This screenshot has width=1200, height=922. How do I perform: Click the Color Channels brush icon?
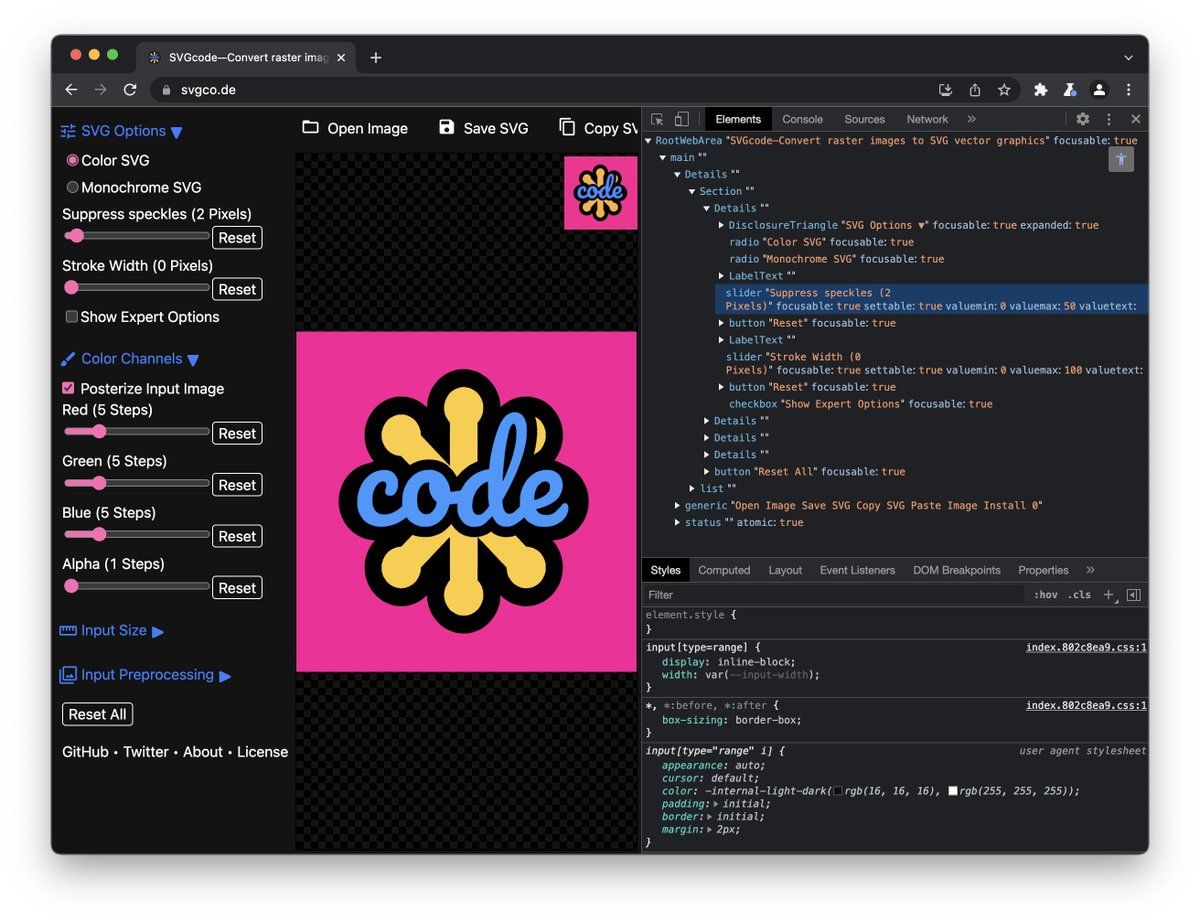pyautogui.click(x=68, y=359)
